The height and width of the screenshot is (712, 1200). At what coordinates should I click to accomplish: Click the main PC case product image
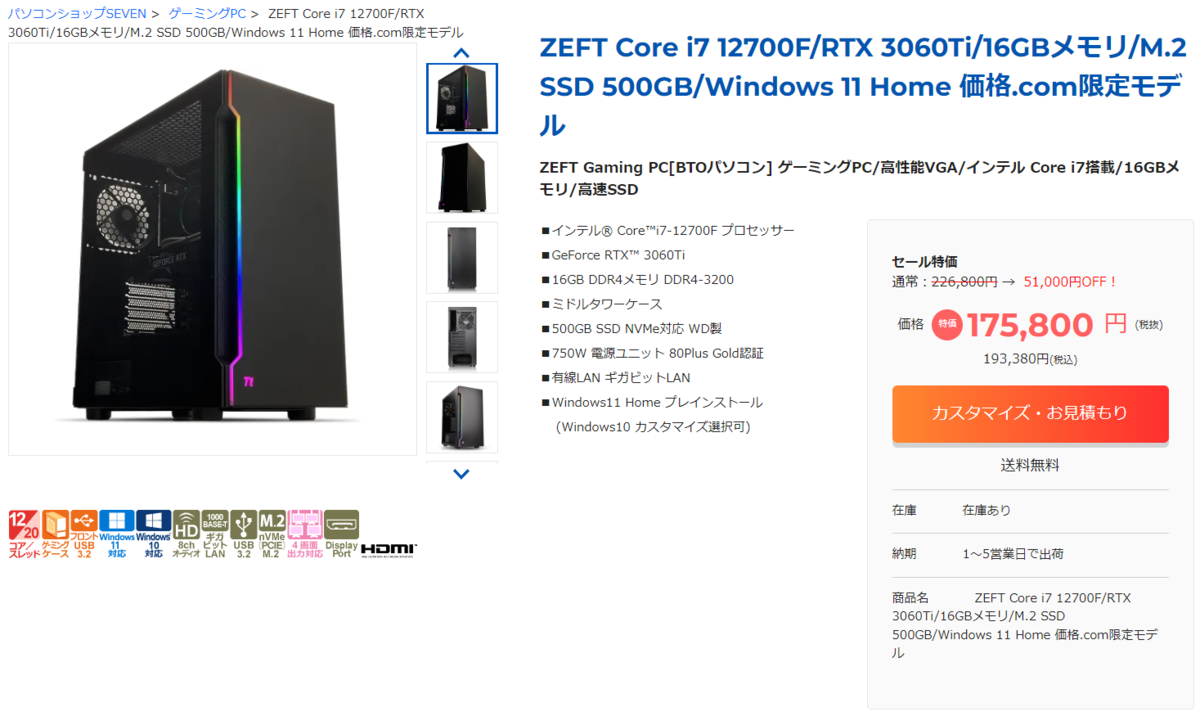coord(213,249)
